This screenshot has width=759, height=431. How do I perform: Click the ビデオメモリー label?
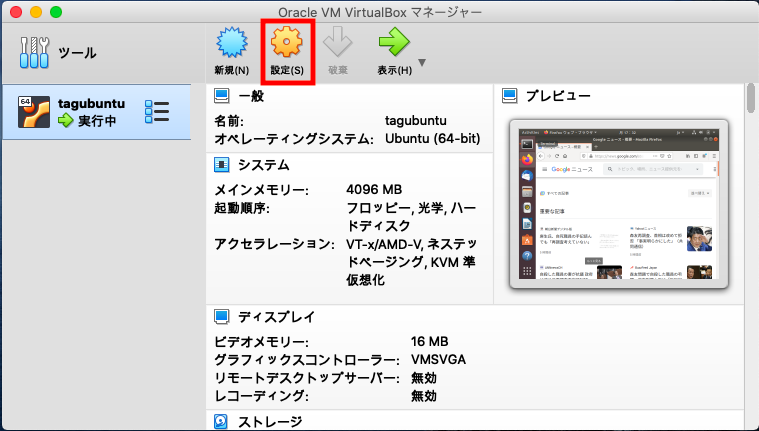pos(261,342)
